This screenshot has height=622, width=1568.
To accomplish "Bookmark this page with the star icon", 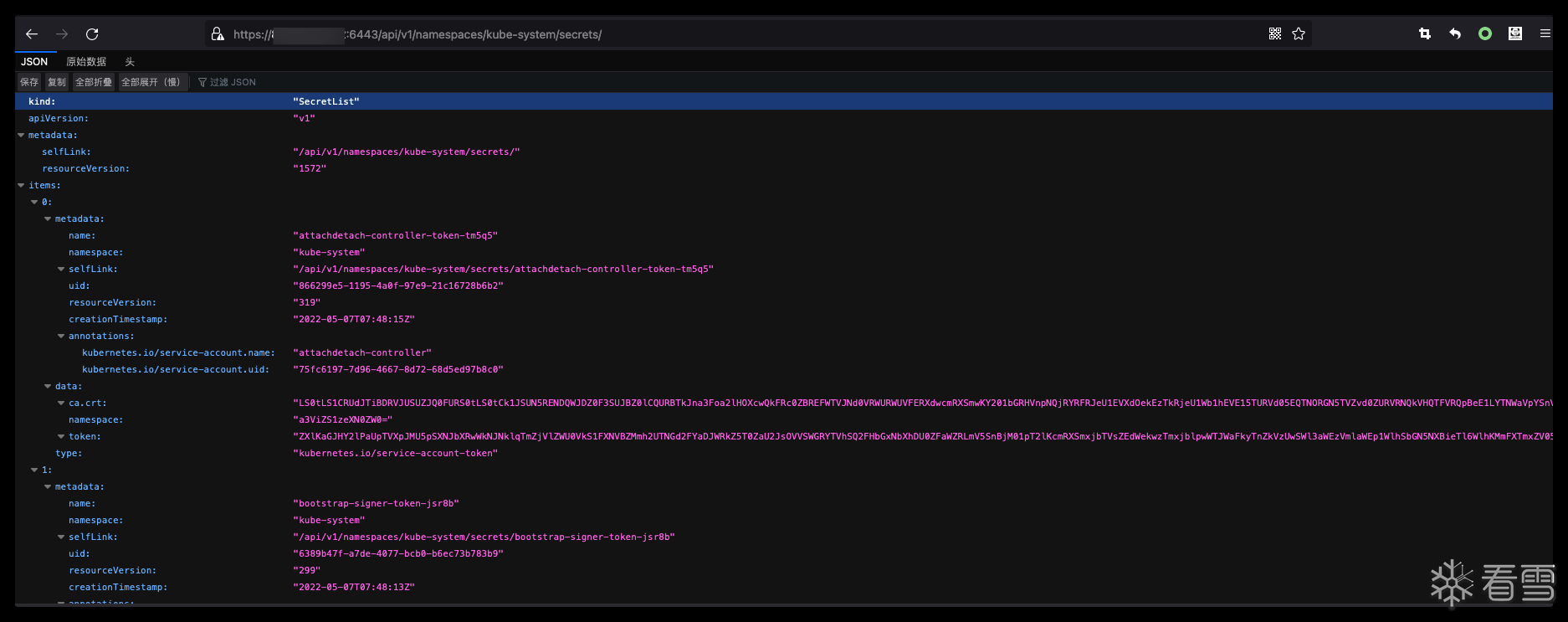I will (x=1299, y=34).
